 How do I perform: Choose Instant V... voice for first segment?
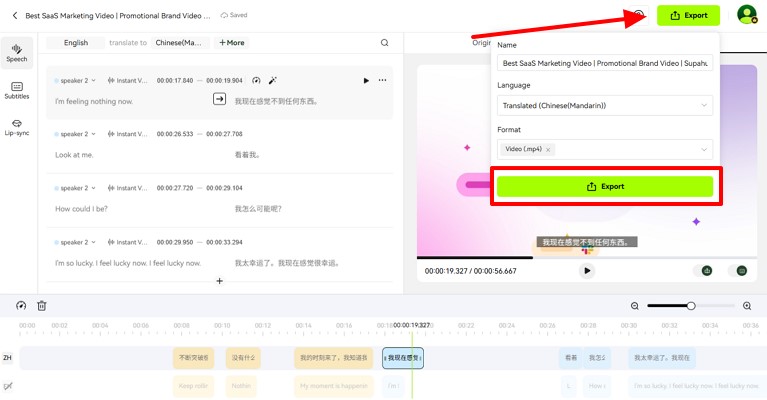point(127,80)
